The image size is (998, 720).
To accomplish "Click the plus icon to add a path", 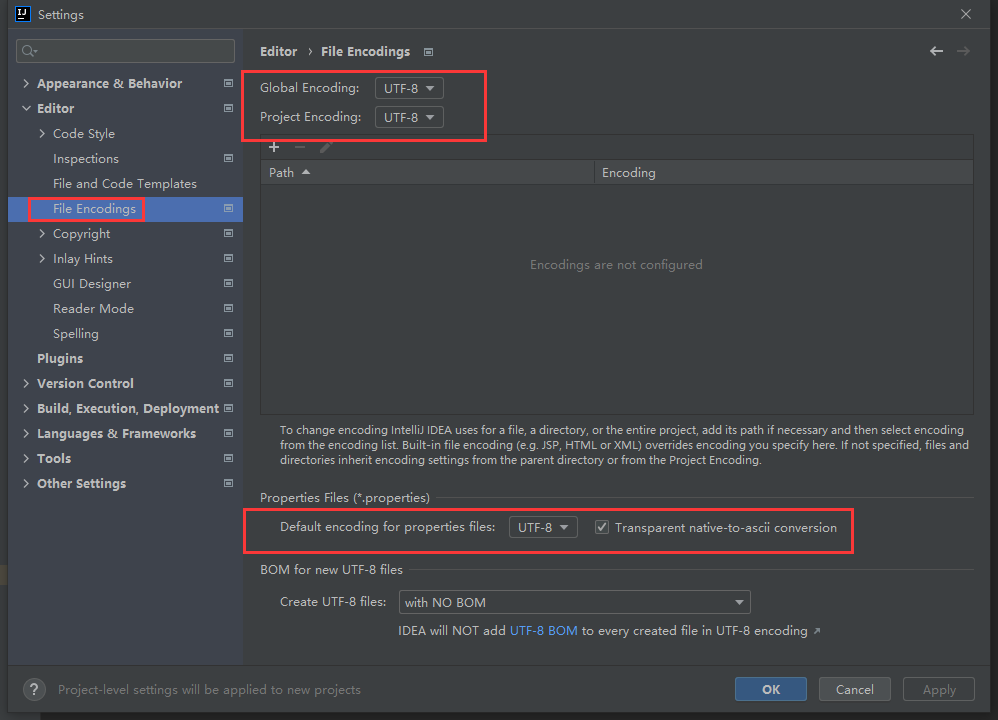I will (274, 147).
